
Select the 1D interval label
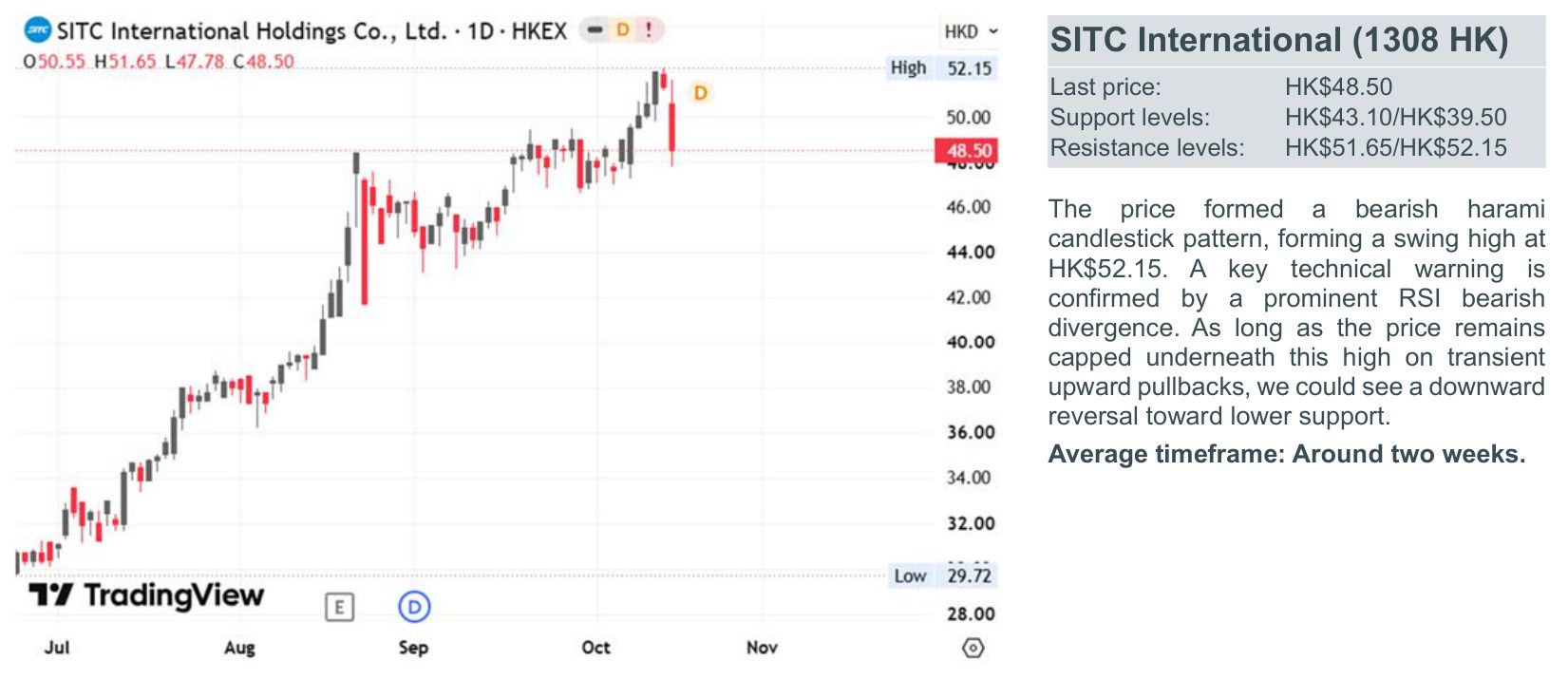[x=481, y=31]
